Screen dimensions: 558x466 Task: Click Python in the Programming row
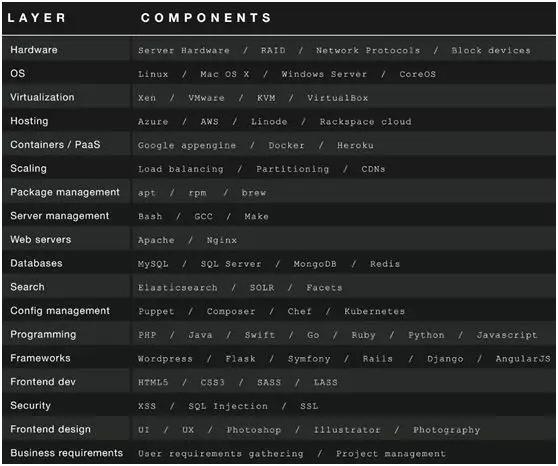426,335
